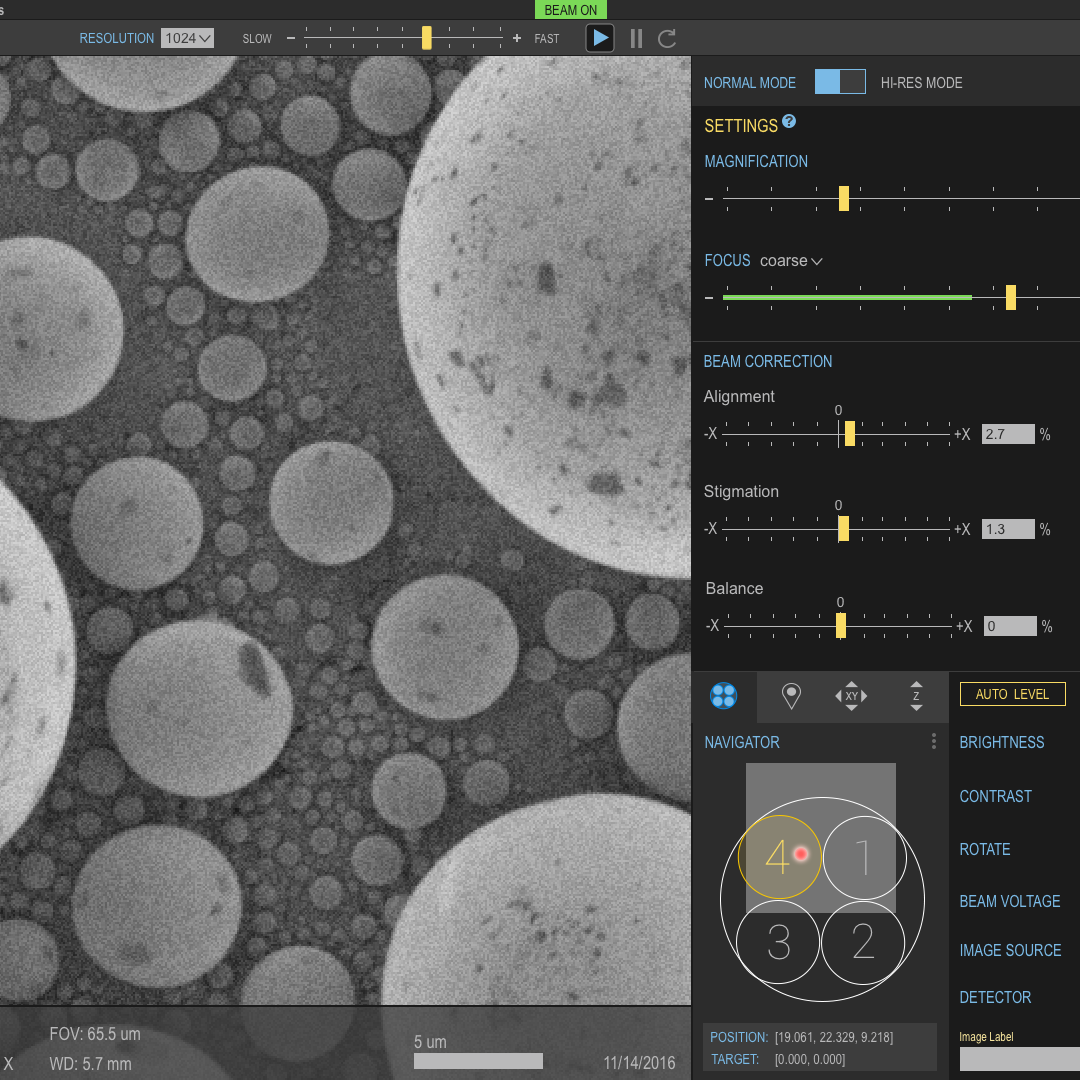
Task: Click the Navigator heading
Action: pyautogui.click(x=742, y=742)
